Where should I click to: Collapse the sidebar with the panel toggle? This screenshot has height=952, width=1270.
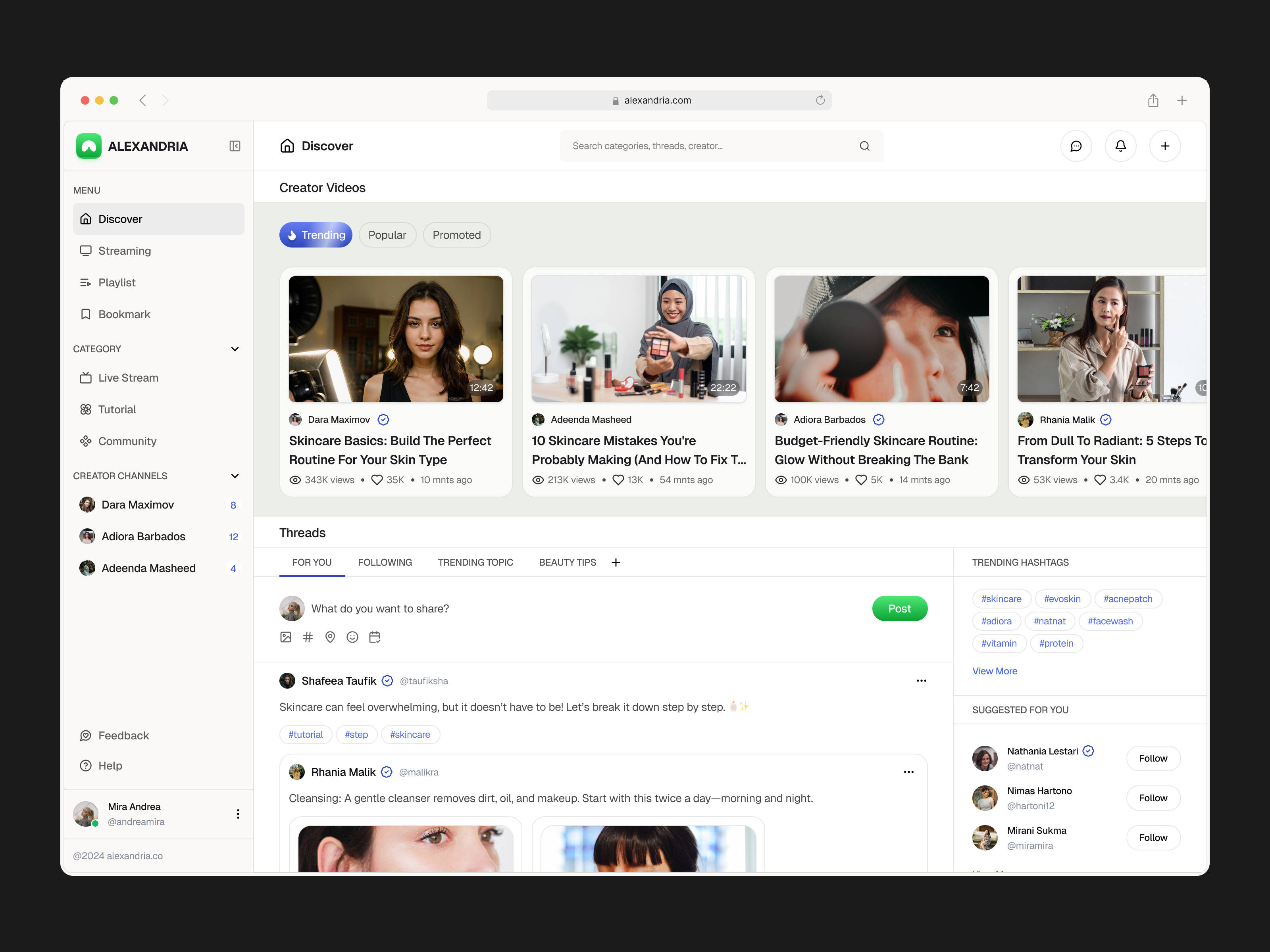(x=234, y=146)
